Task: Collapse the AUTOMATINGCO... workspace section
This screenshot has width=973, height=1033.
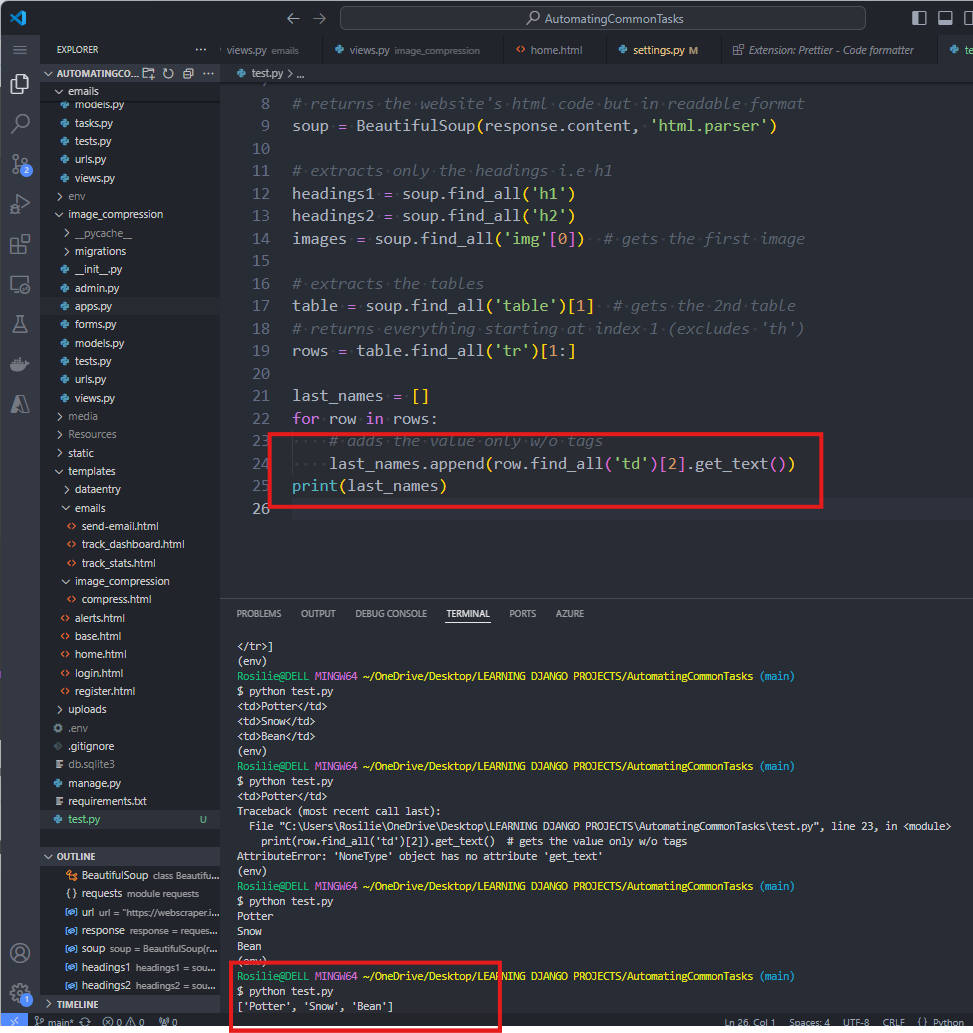Action: 91,73
